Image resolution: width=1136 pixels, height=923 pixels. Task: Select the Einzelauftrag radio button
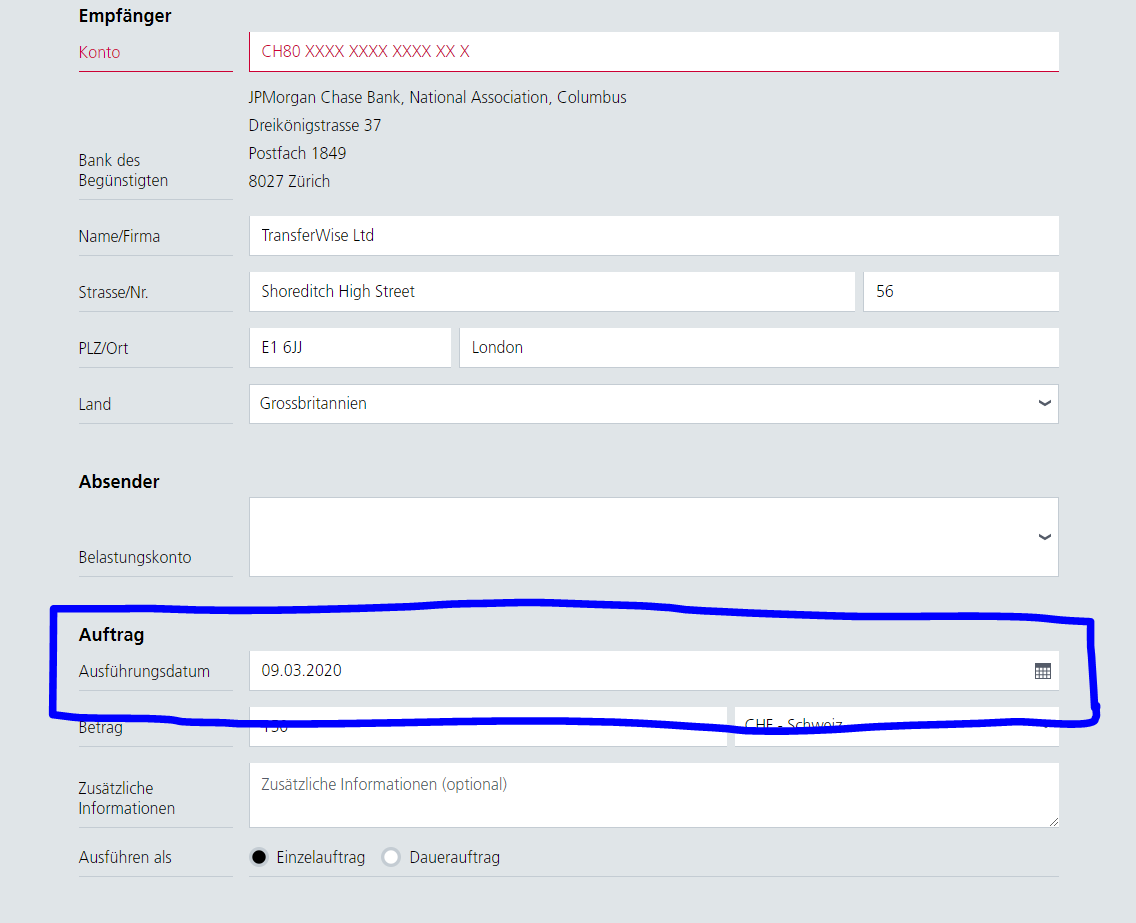[x=260, y=857]
